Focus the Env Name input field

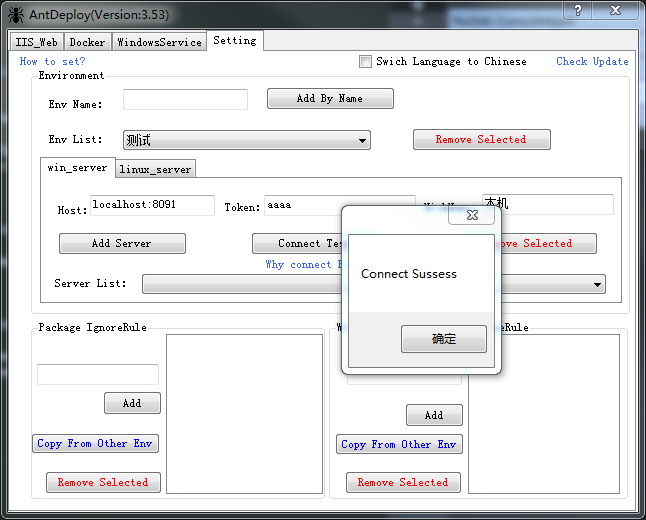[x=185, y=99]
